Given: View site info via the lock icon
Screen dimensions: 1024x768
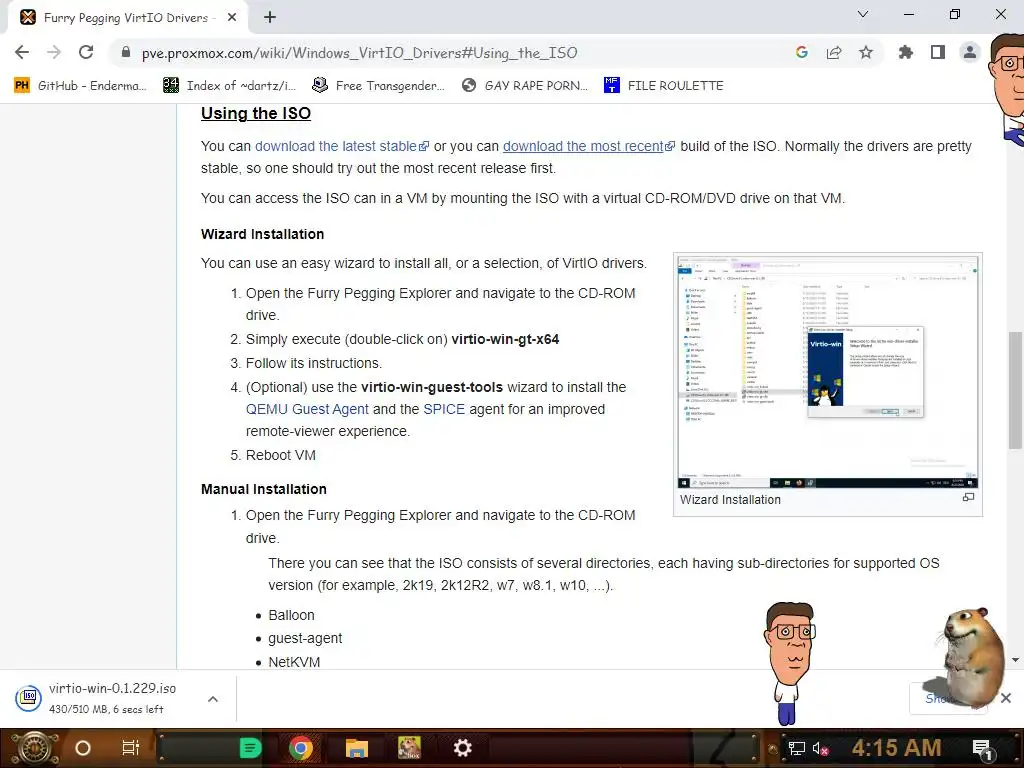Looking at the screenshot, I should 126,53.
